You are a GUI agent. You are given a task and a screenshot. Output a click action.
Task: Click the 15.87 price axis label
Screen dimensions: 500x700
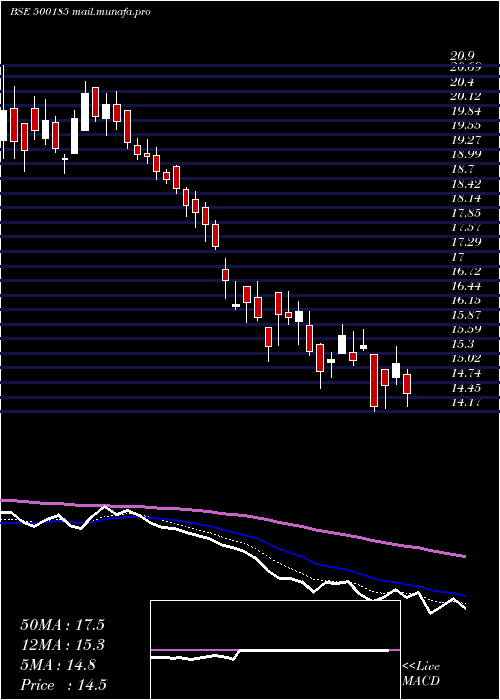tap(466, 315)
